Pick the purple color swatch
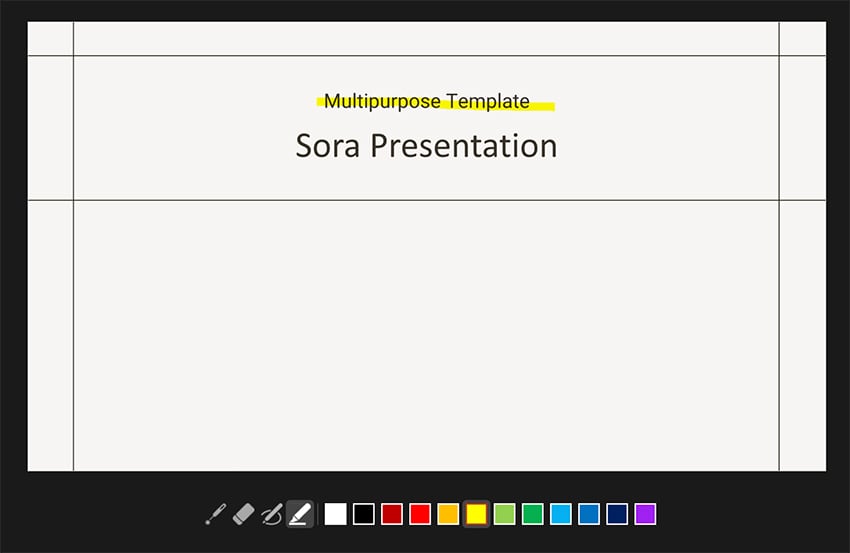This screenshot has width=850, height=553. point(645,514)
